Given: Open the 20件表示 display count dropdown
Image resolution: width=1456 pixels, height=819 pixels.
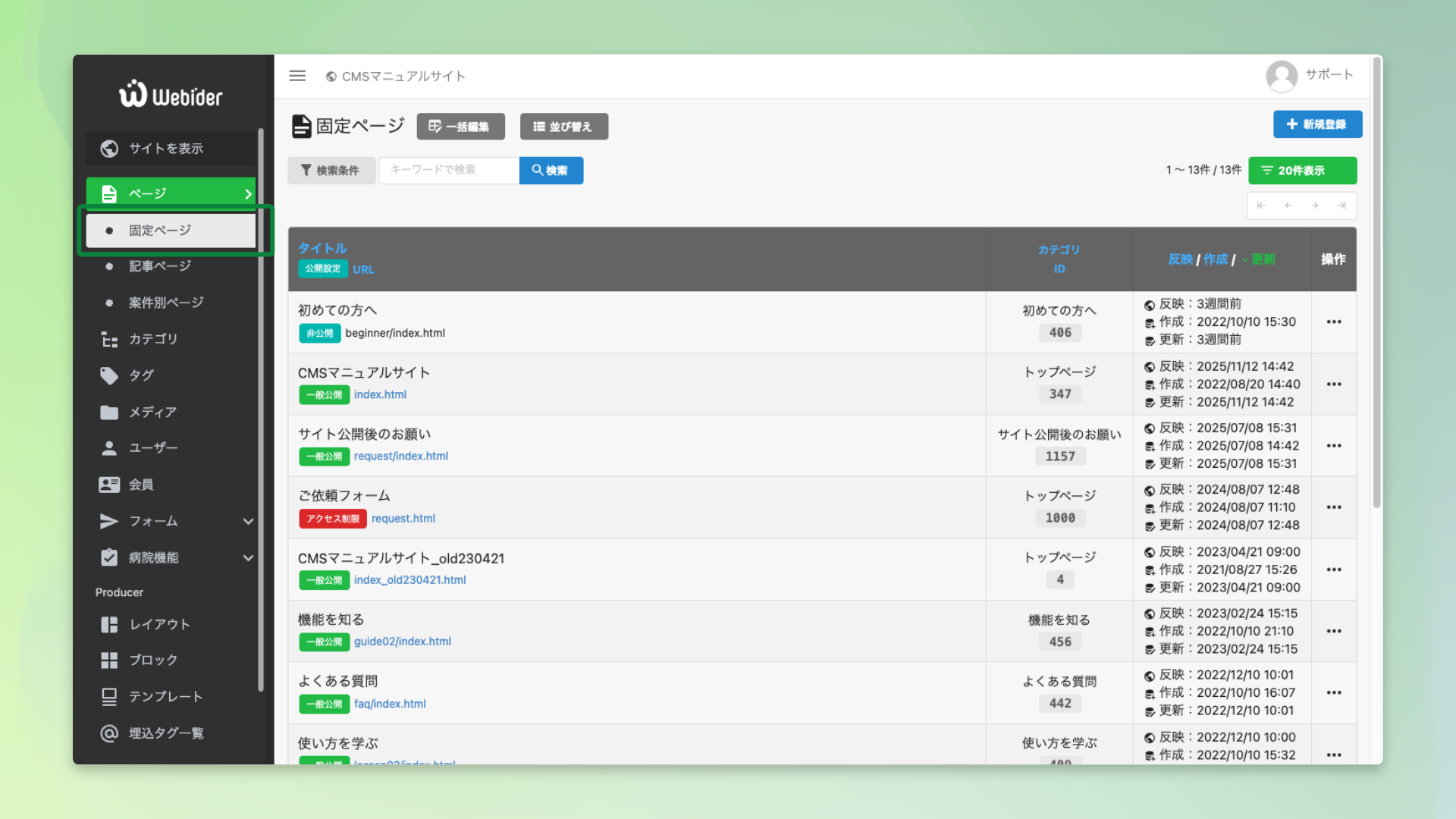Looking at the screenshot, I should 1302,171.
